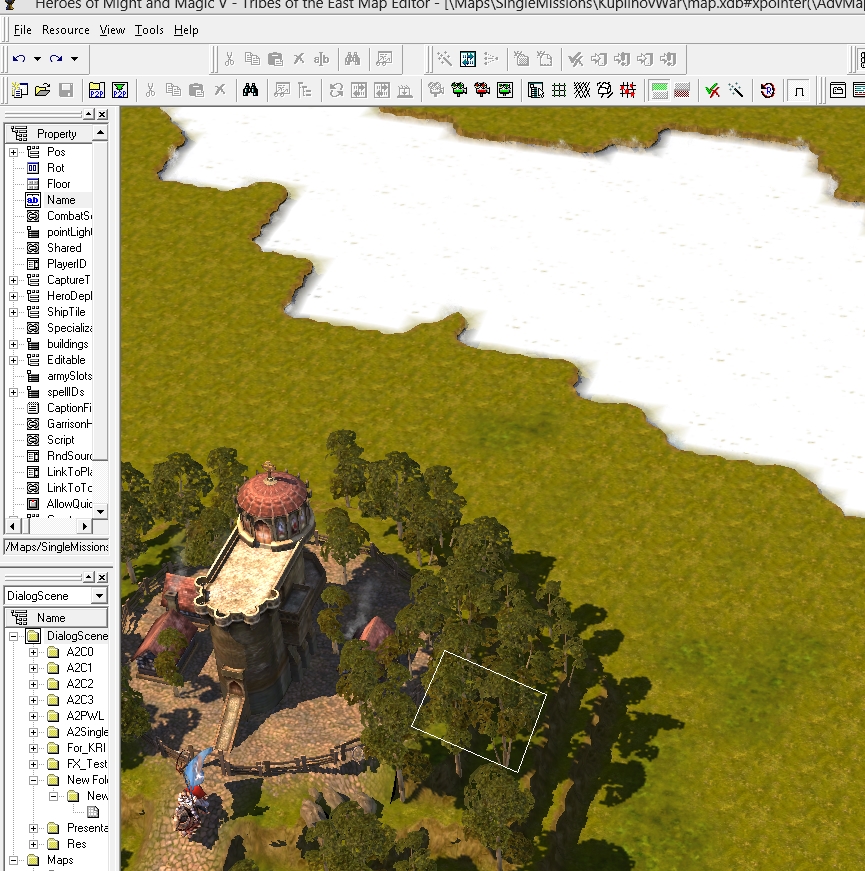Open the Tools menu

[x=149, y=30]
